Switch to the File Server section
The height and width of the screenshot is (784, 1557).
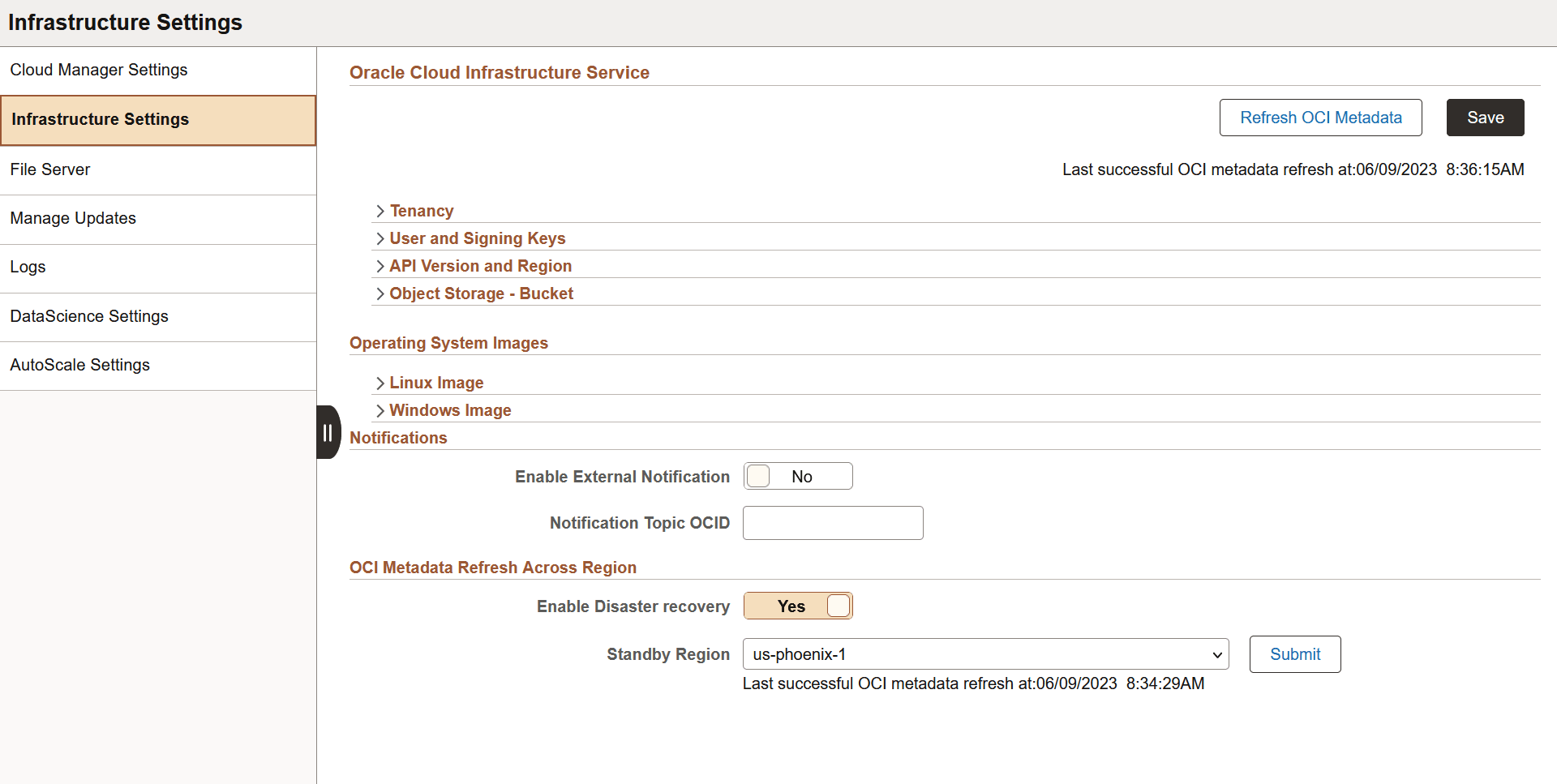coord(50,169)
